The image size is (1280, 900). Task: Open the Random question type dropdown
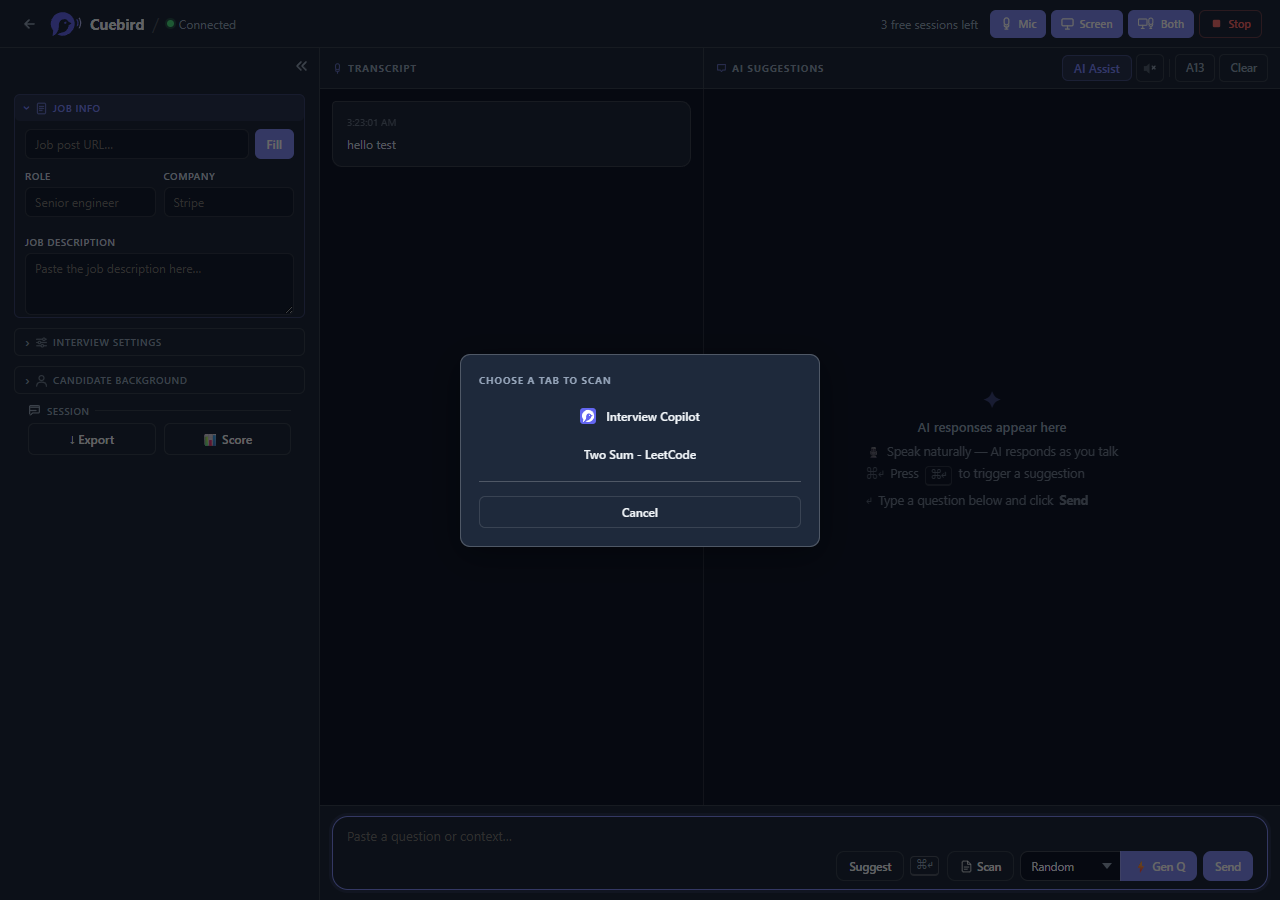pos(1071,866)
